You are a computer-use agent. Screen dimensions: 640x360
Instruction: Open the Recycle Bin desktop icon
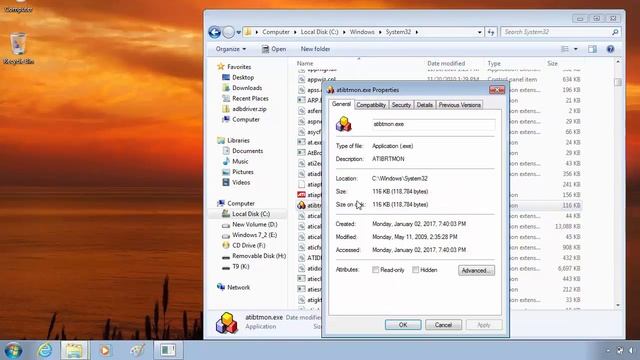[18, 48]
